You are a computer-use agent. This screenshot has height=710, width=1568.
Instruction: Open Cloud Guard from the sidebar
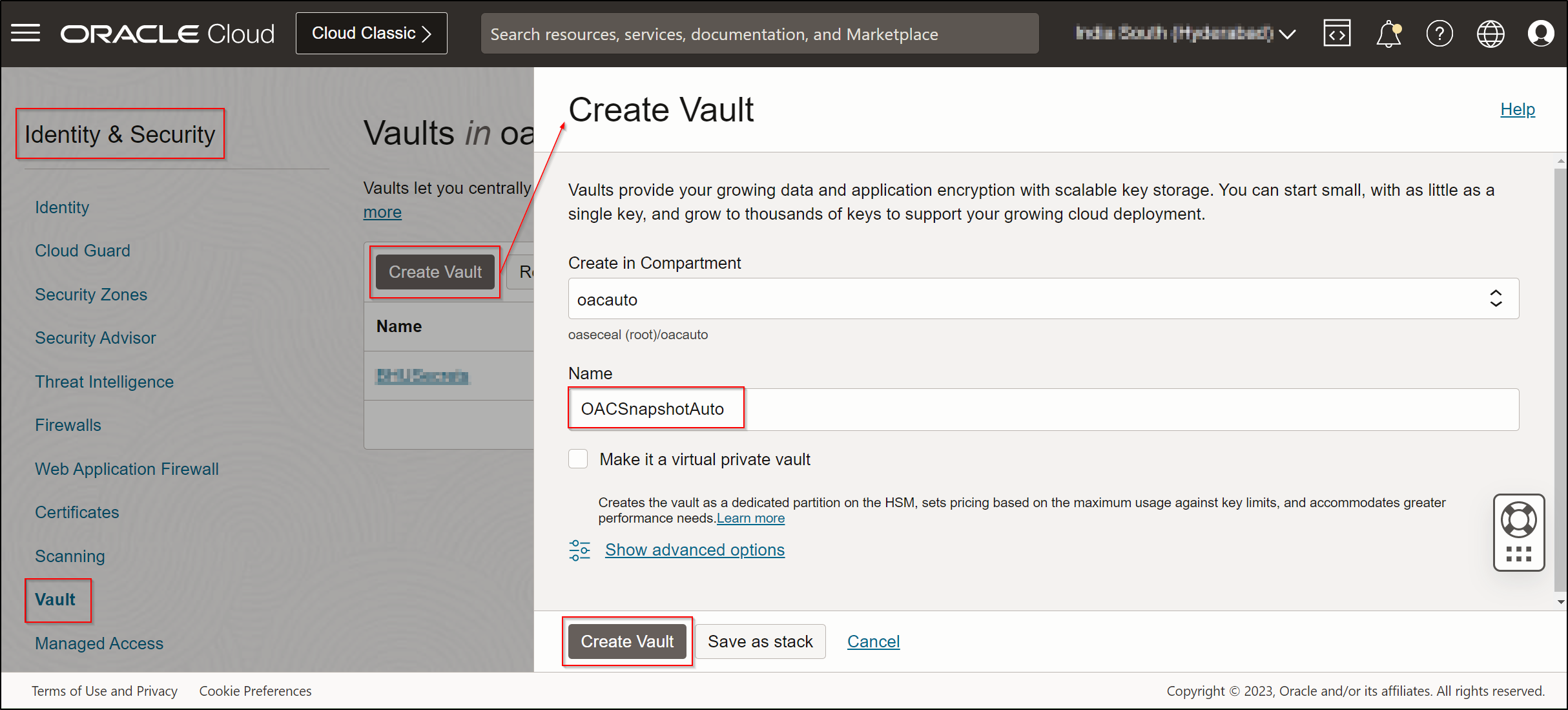tap(83, 251)
